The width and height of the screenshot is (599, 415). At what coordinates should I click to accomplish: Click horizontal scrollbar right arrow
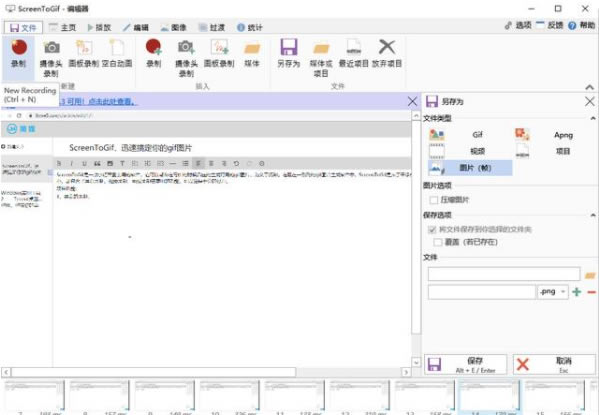pos(406,372)
